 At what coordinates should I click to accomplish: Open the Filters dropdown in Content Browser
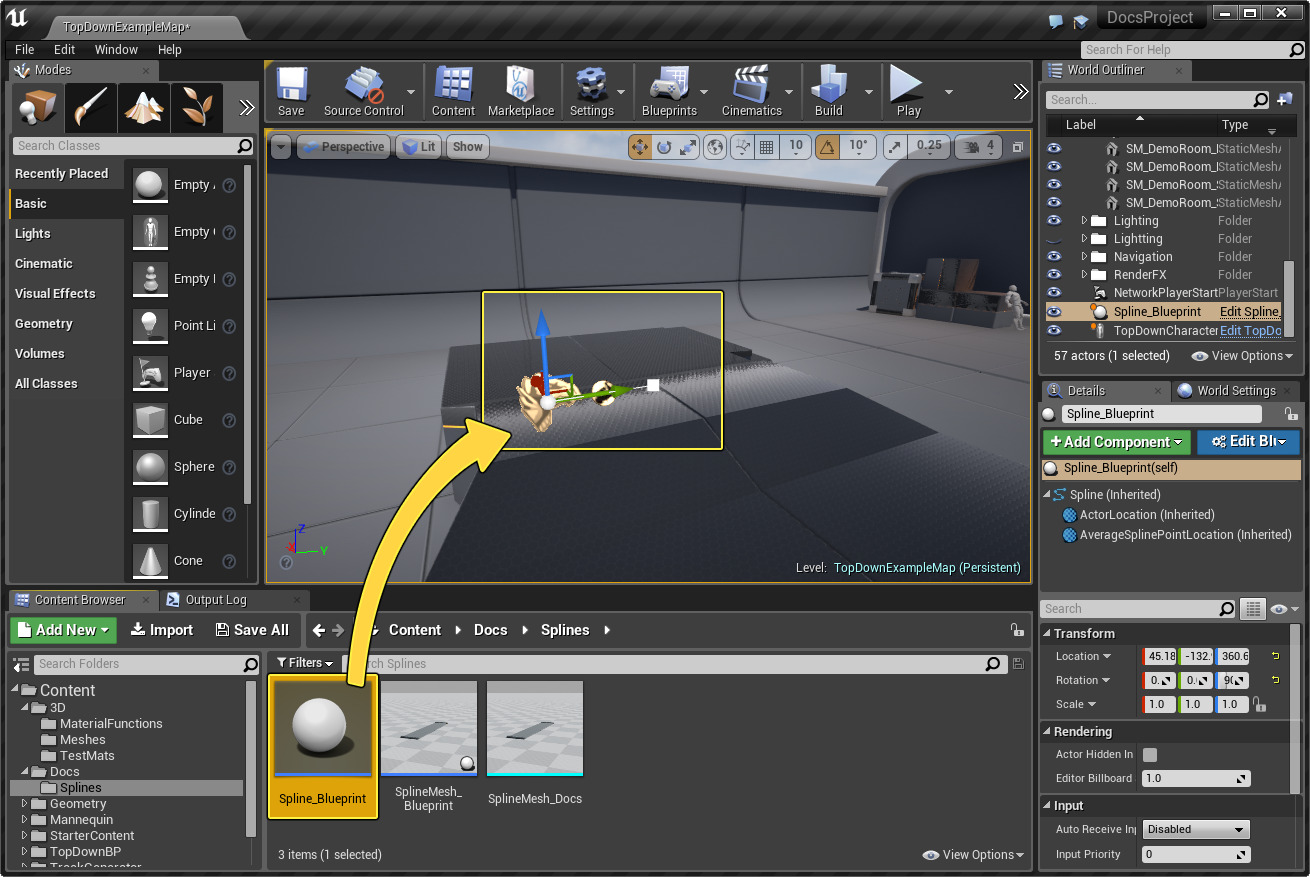click(x=305, y=663)
